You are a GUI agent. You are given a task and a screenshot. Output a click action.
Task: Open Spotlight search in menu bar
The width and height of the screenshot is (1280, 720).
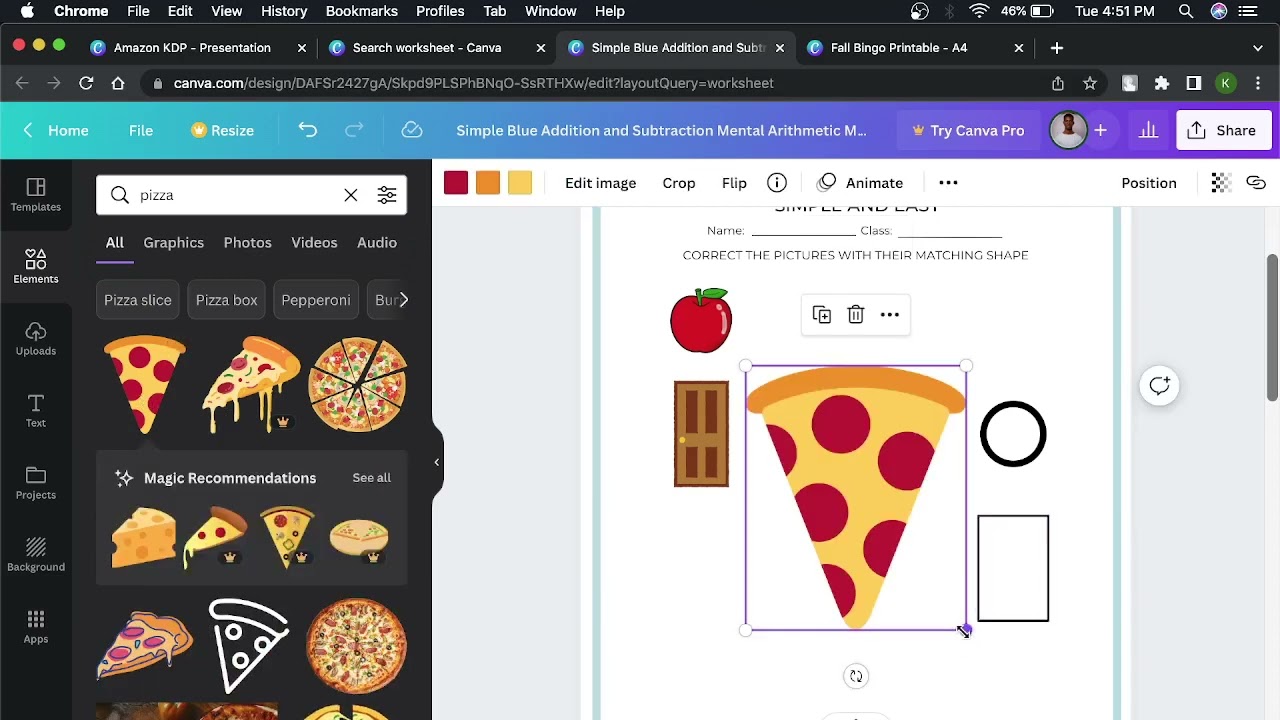pos(1186,11)
